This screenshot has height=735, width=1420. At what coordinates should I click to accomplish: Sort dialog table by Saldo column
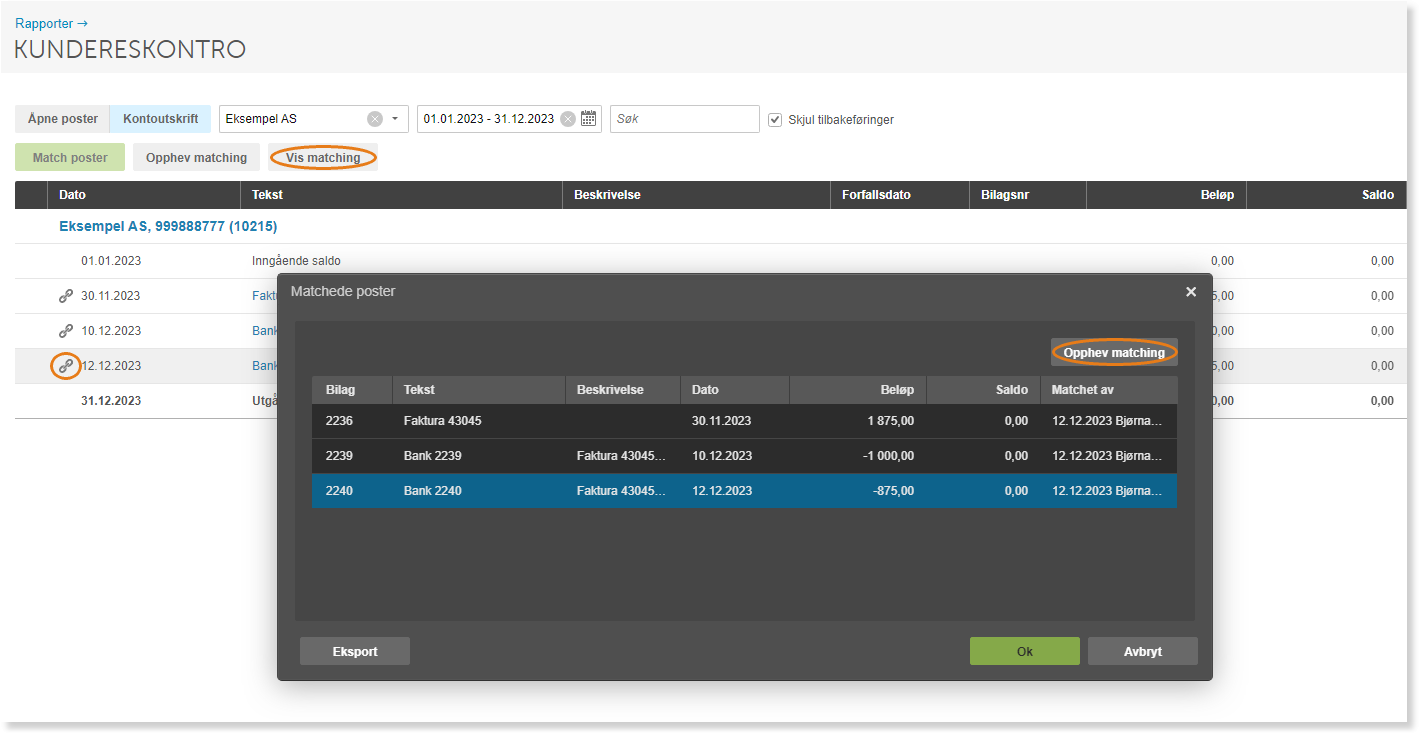(x=984, y=390)
